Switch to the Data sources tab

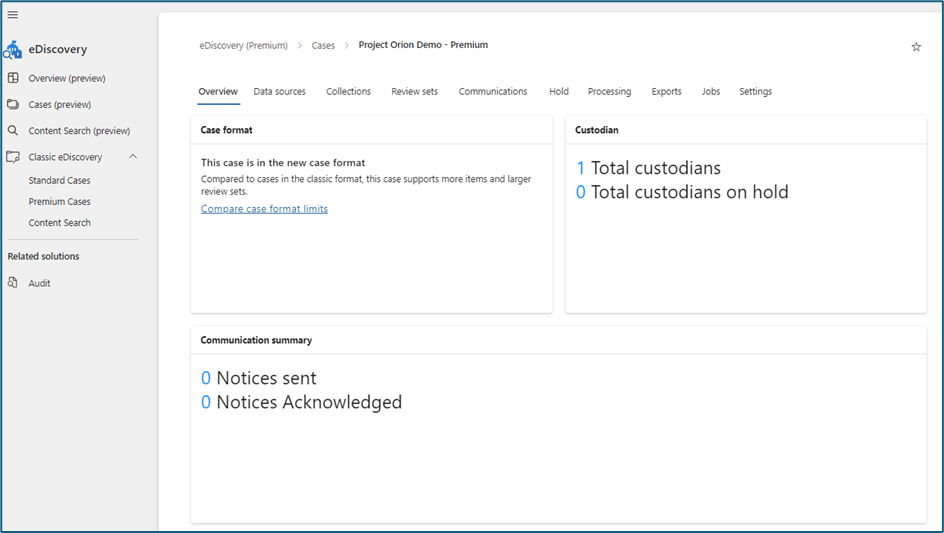tap(279, 92)
